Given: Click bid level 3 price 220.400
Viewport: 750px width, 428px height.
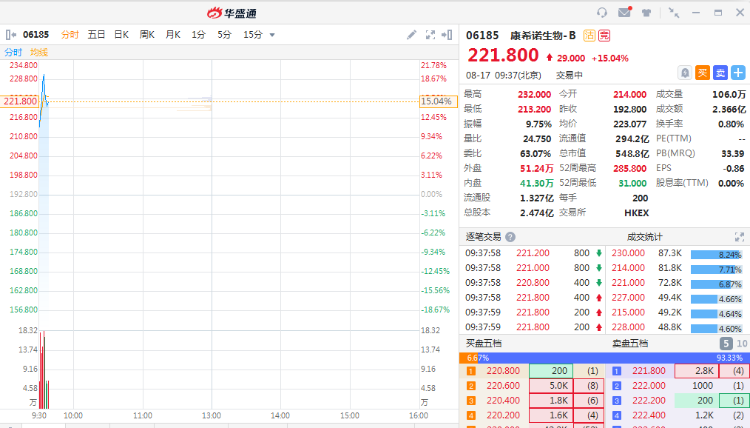Looking at the screenshot, I should click(503, 400).
